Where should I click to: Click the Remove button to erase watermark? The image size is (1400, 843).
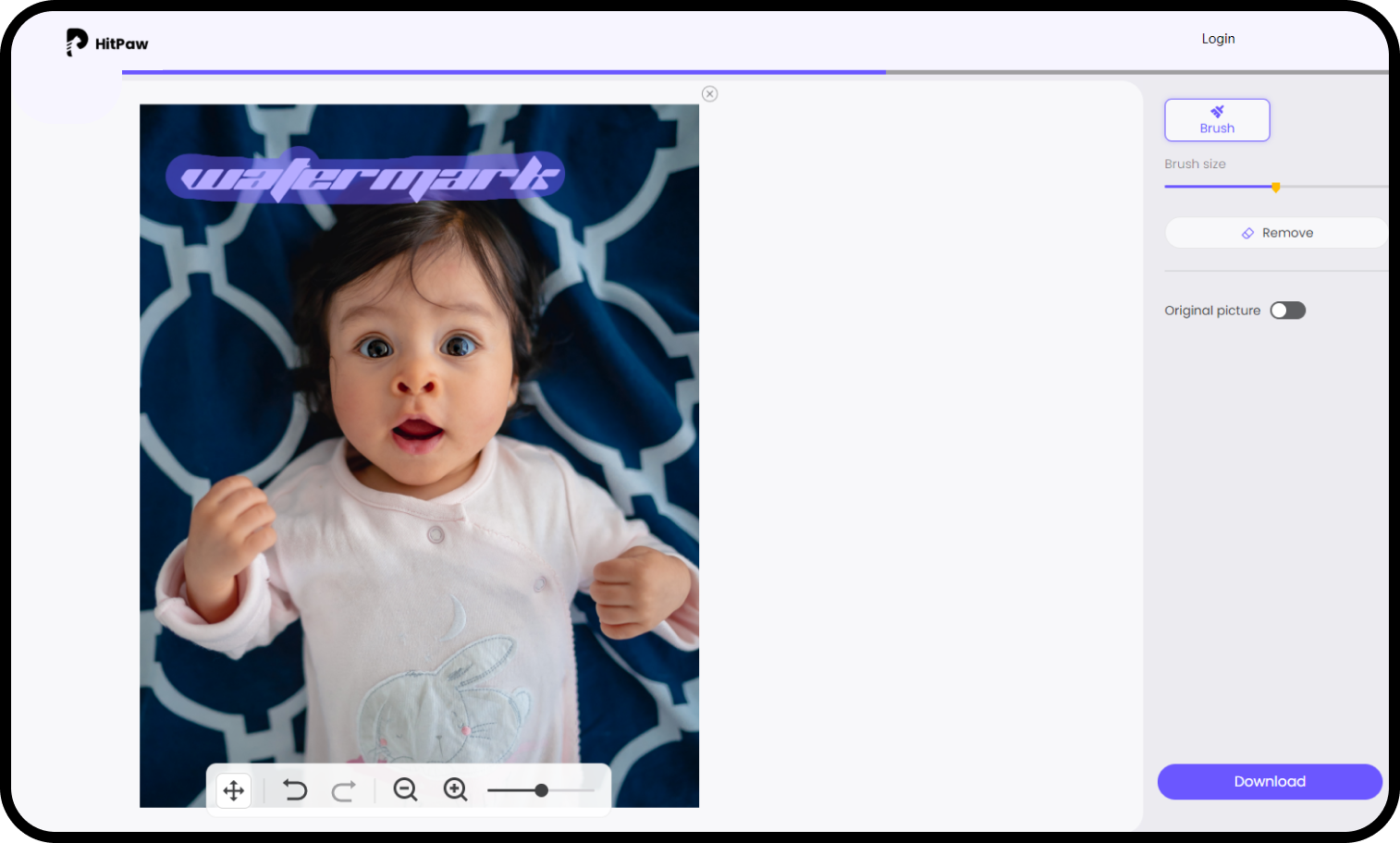pyautogui.click(x=1276, y=232)
